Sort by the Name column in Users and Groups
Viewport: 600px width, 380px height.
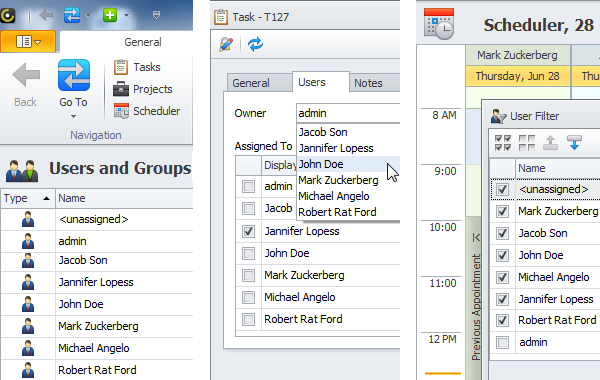point(124,198)
